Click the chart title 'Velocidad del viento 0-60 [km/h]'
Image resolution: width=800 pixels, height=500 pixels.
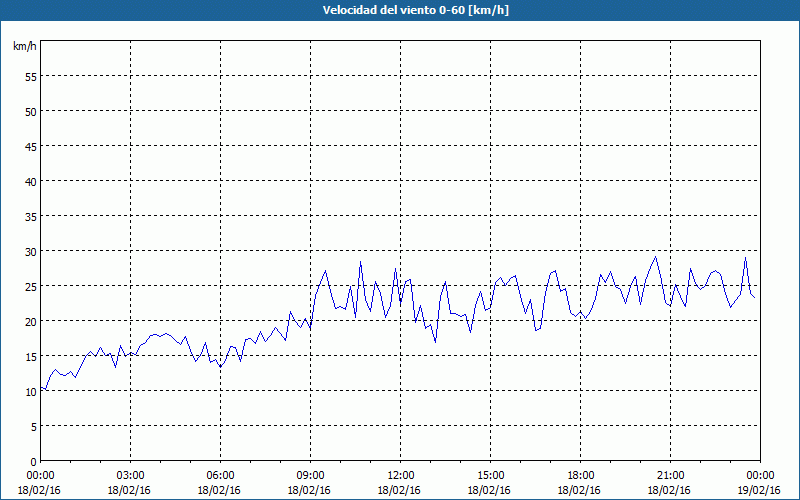point(416,10)
